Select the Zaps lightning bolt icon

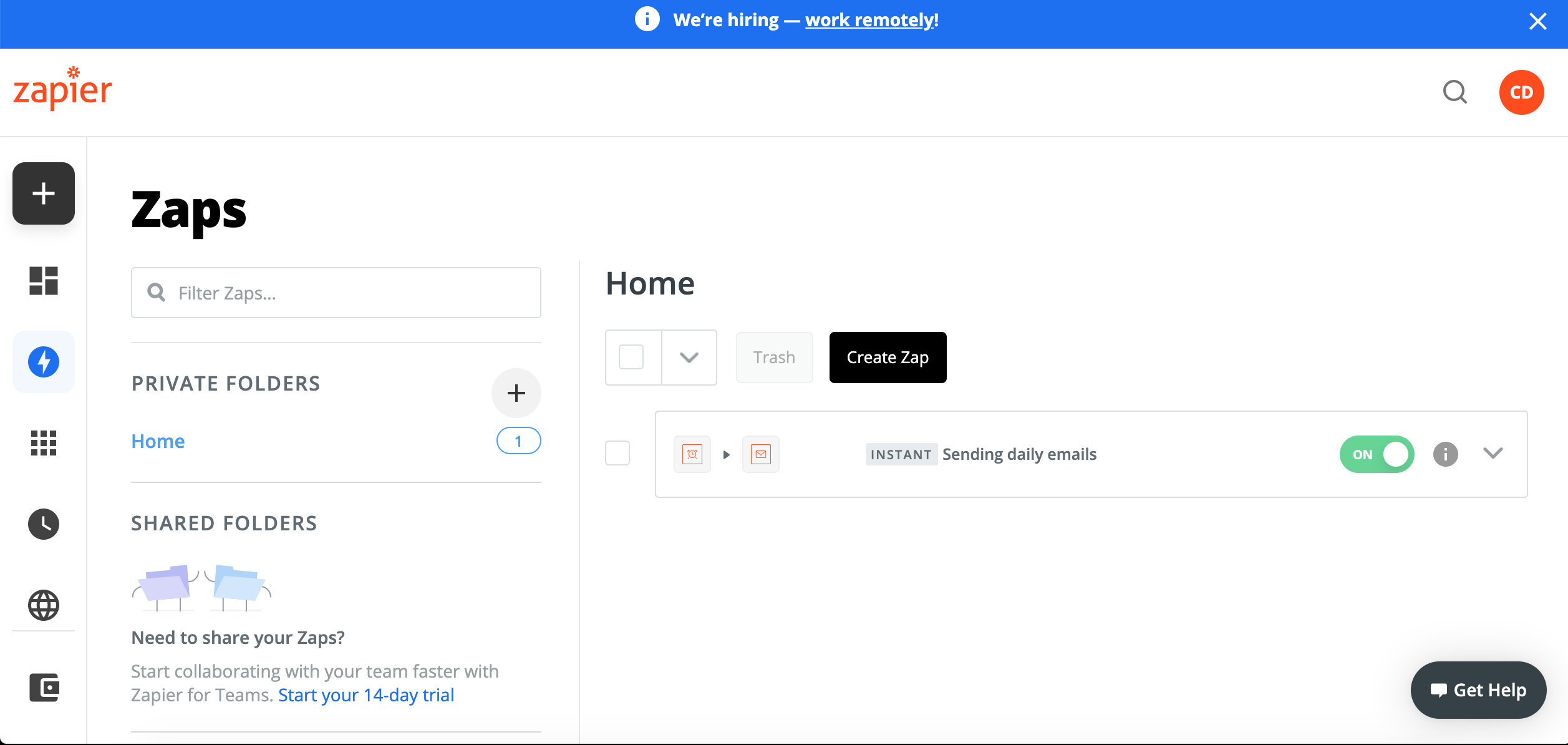[x=44, y=362]
